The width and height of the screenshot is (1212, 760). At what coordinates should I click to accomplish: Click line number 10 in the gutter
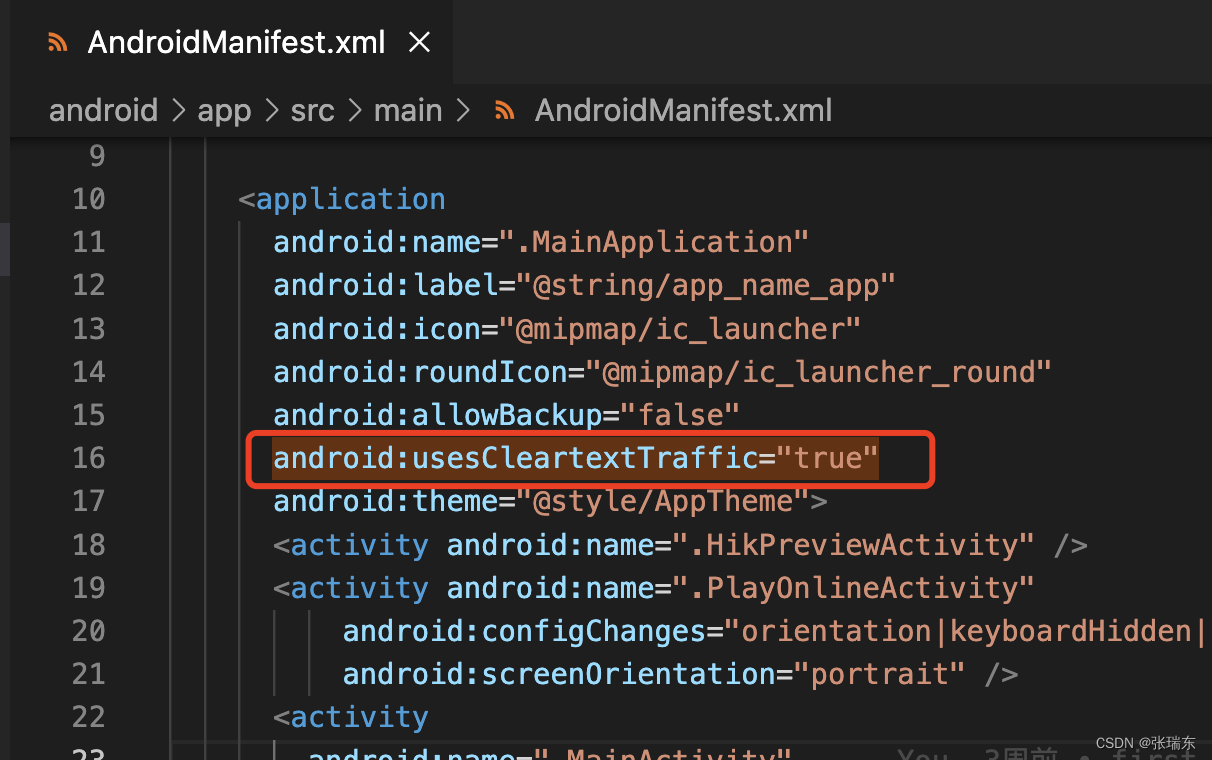coord(89,199)
